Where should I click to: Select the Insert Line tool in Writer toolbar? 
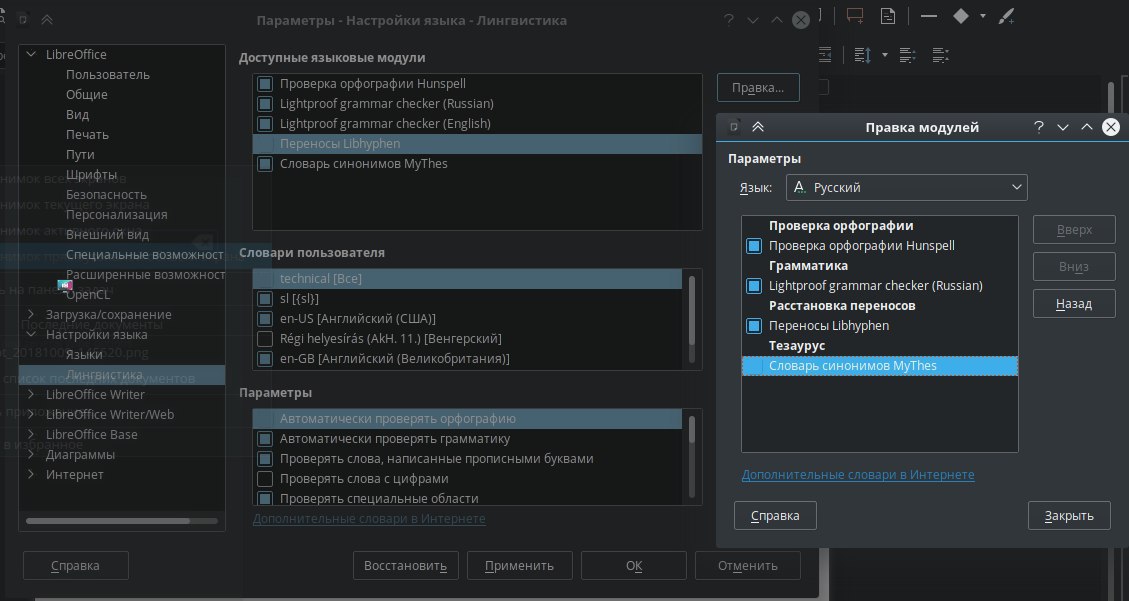click(929, 16)
